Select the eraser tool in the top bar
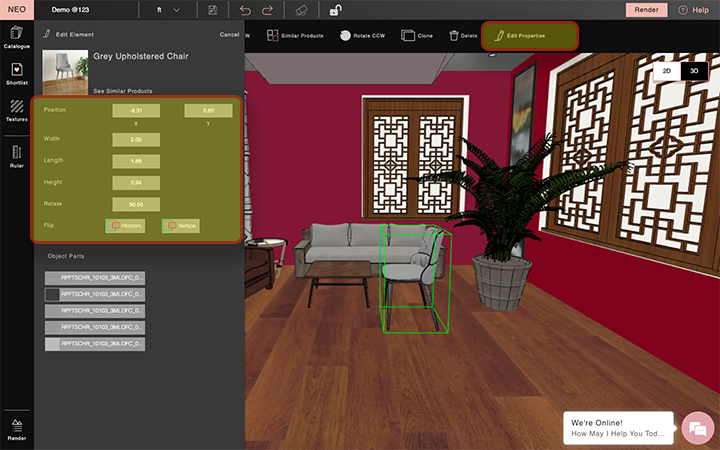Screen dimensions: 720x450 coord(301,10)
